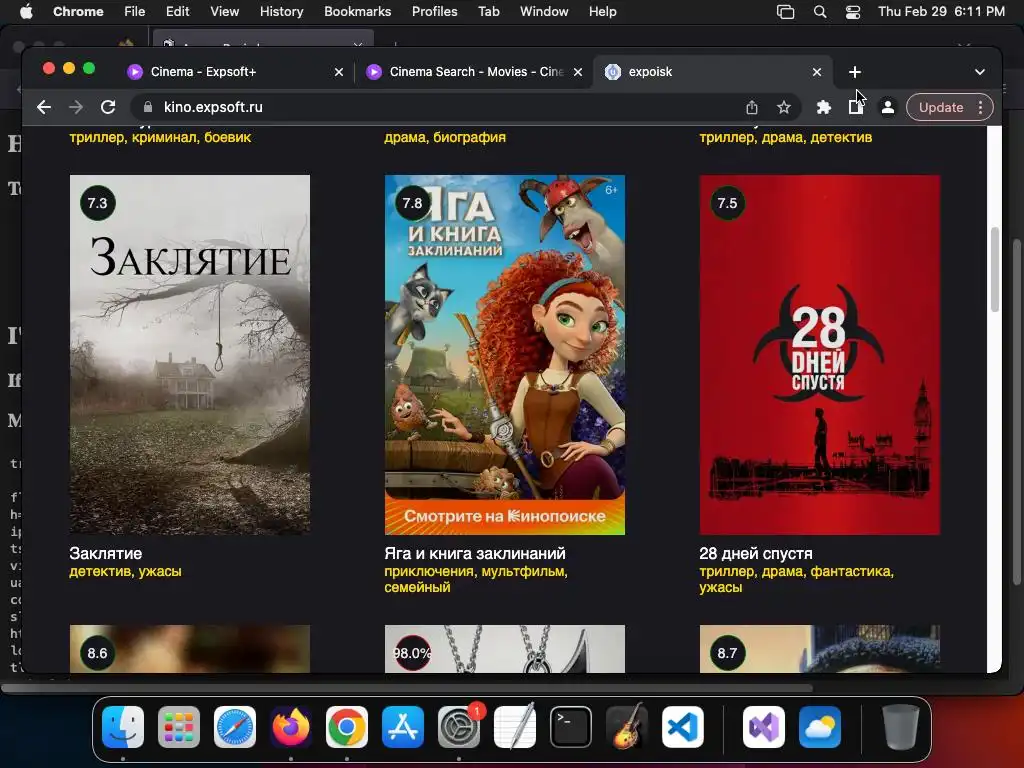Open the Яга и книга заклинаний poster
This screenshot has width=1024, height=768.
click(505, 355)
